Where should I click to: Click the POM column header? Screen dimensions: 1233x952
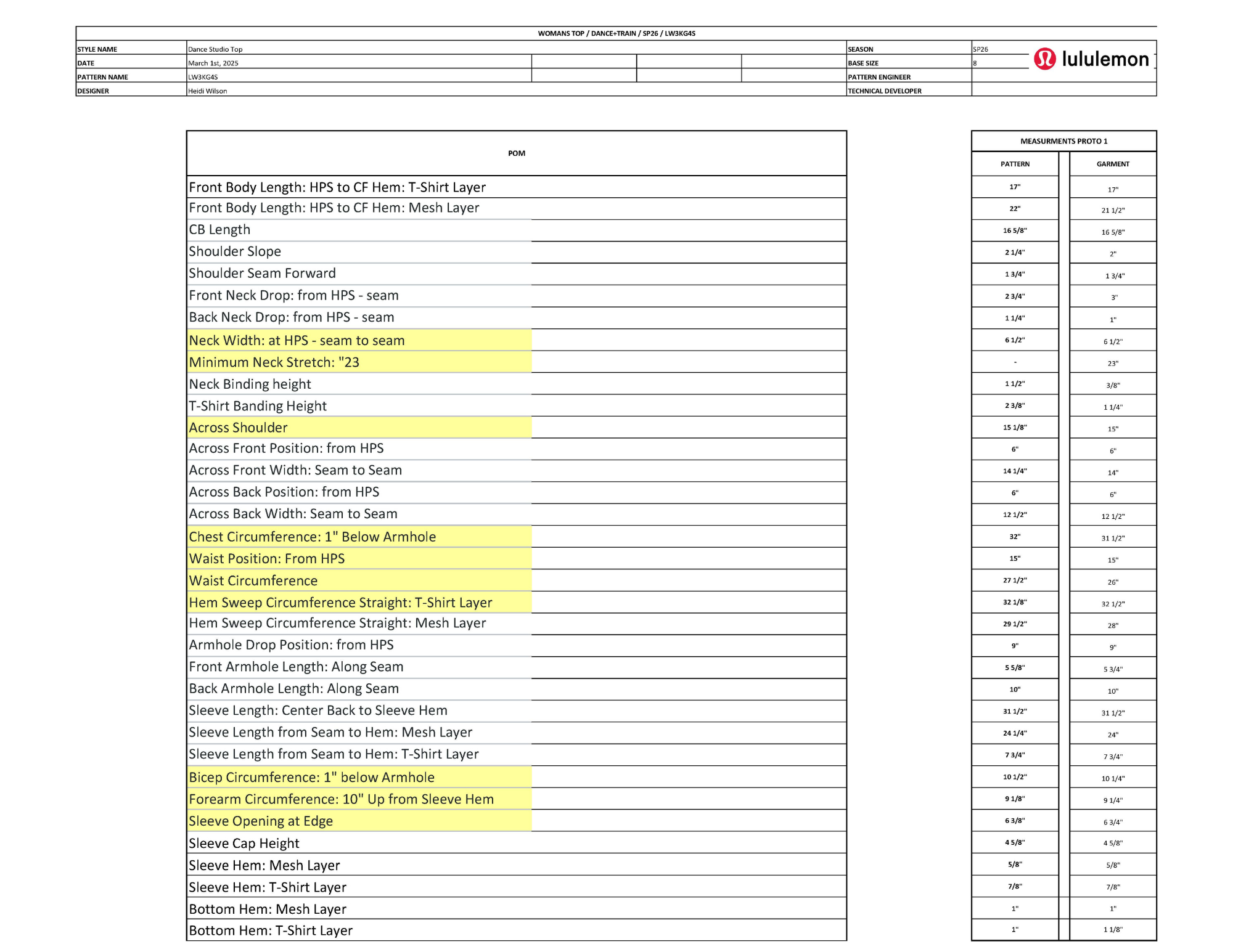click(516, 153)
